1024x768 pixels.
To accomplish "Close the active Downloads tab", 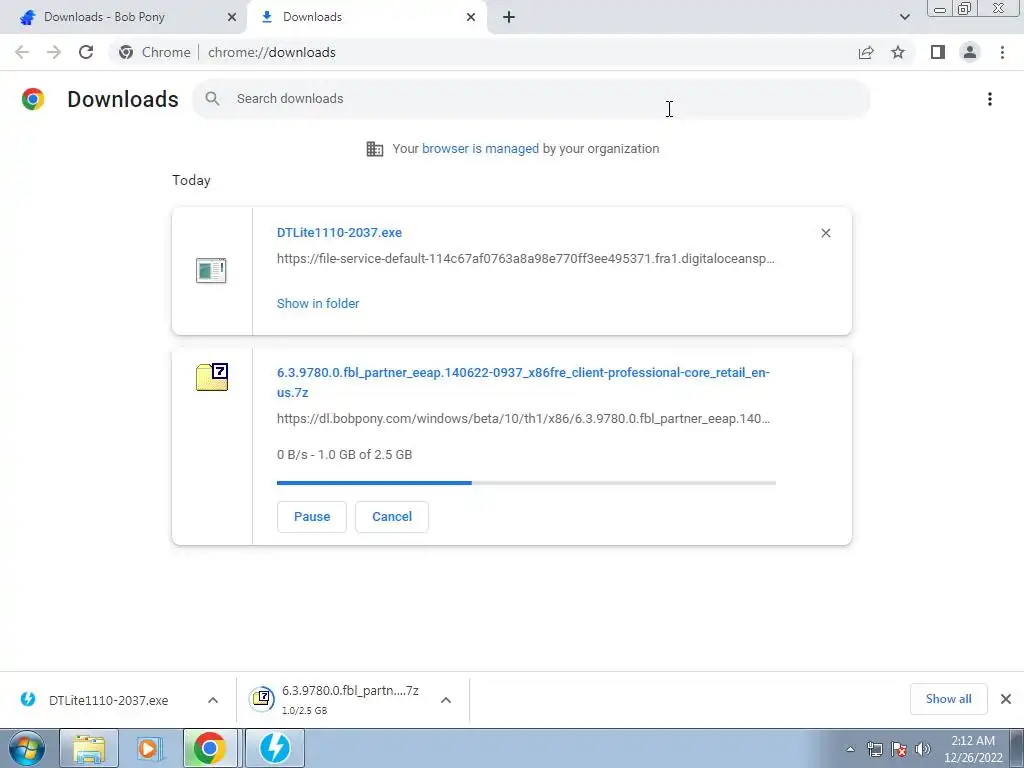I will pos(471,17).
